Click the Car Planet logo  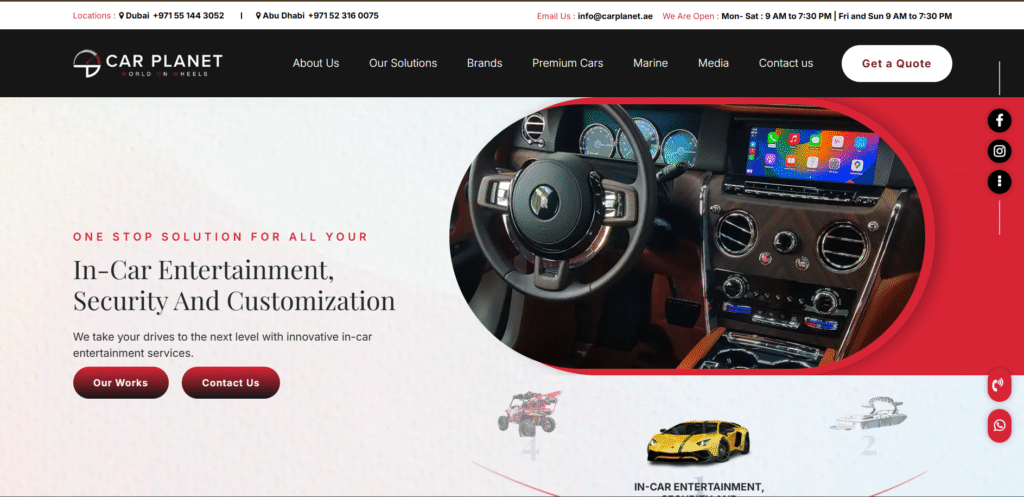coord(148,63)
